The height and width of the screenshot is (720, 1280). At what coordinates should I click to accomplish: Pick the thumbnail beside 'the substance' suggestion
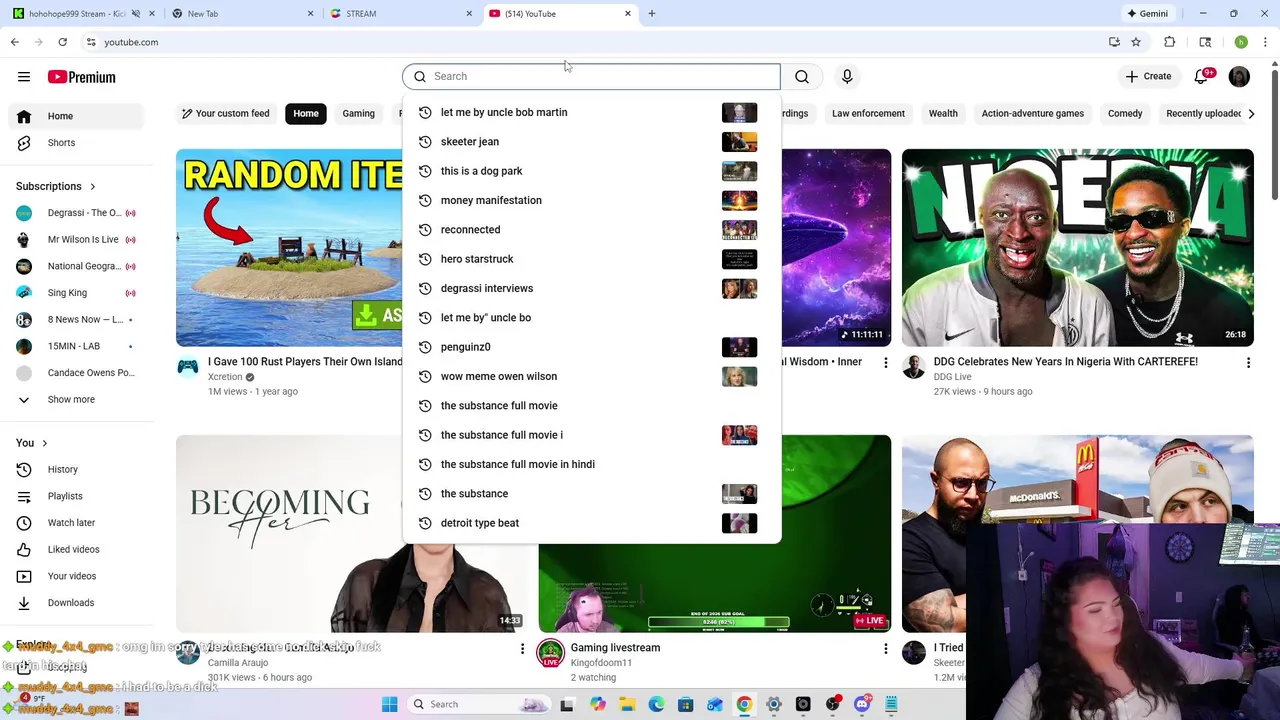(739, 493)
